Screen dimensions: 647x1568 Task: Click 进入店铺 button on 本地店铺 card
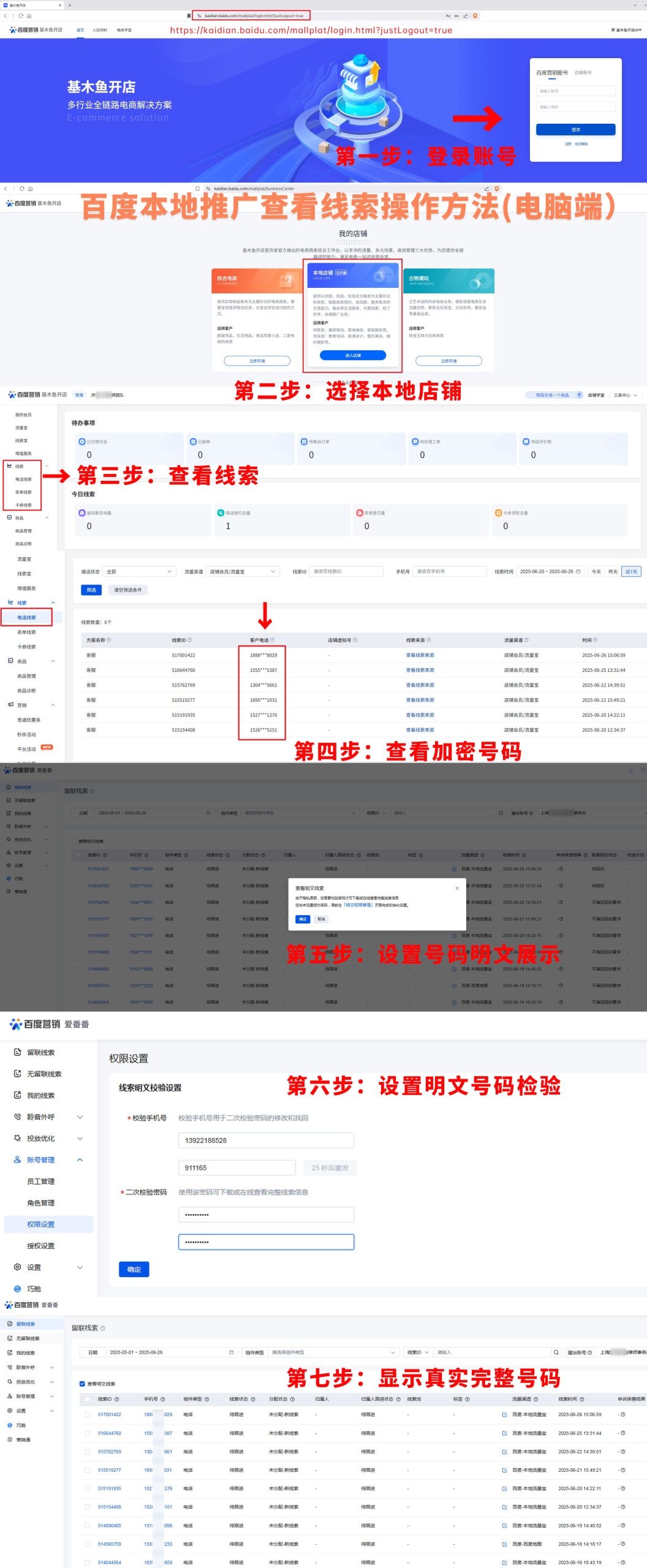pos(353,355)
